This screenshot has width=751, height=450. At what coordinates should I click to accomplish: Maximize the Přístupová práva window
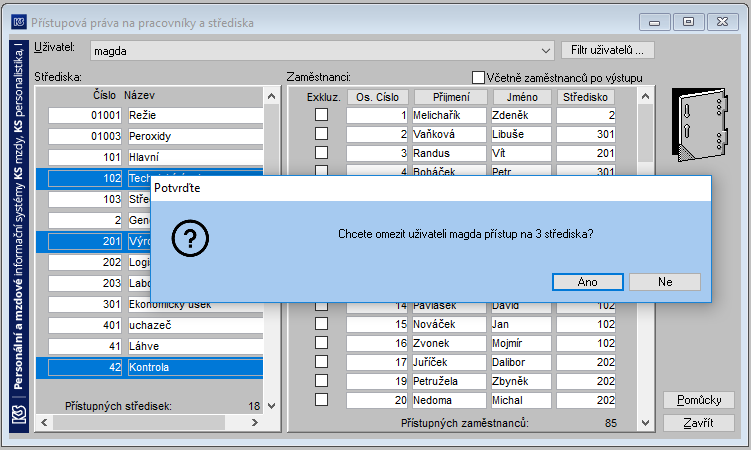pos(688,22)
